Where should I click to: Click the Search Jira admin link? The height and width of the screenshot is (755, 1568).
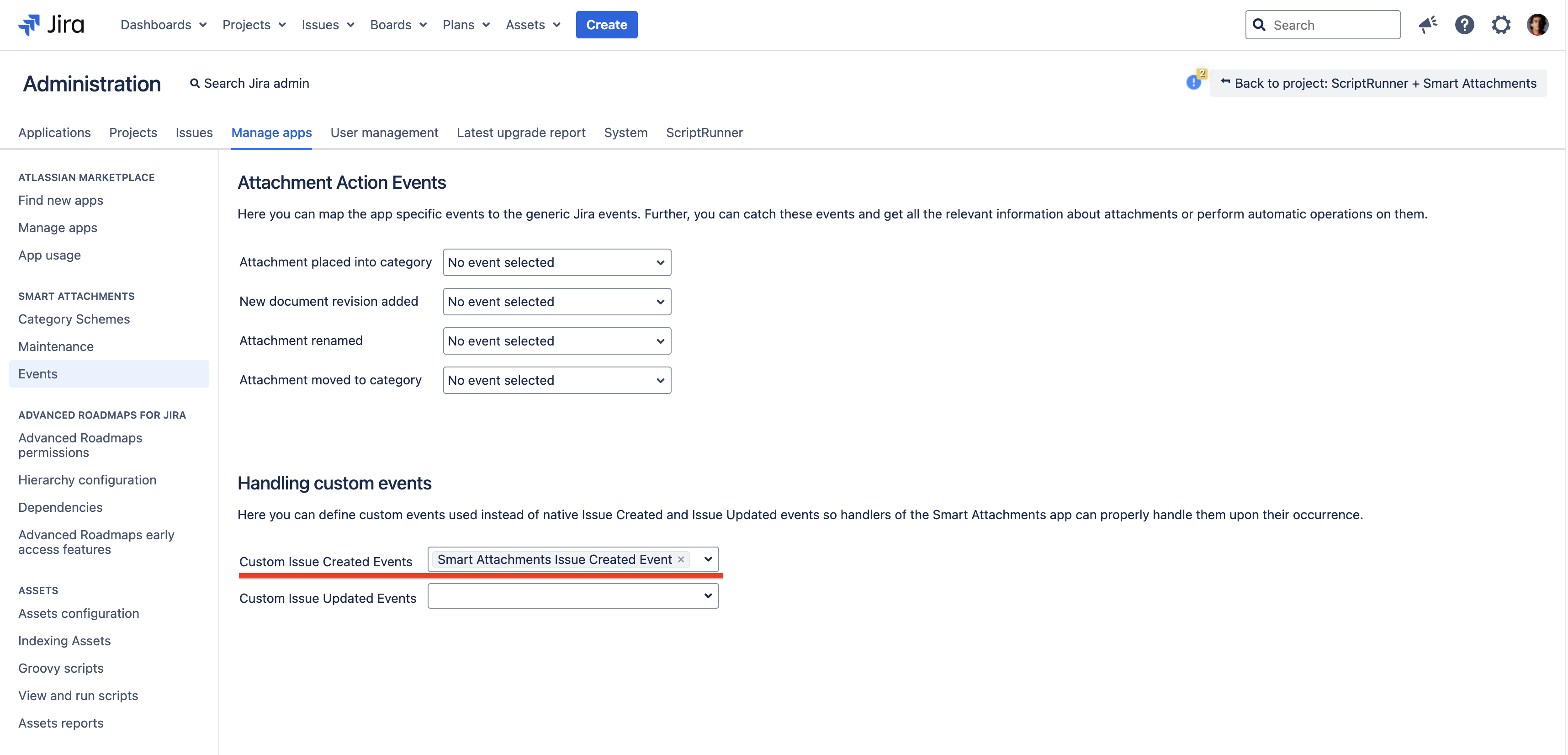tap(249, 84)
